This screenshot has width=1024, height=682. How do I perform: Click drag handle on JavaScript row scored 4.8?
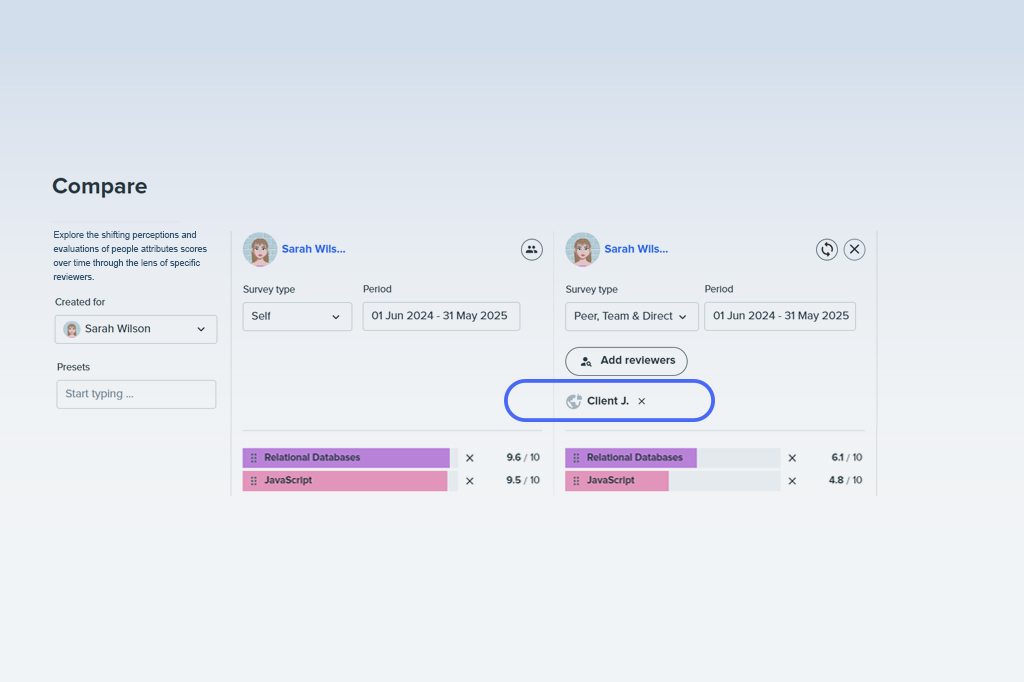tap(576, 481)
